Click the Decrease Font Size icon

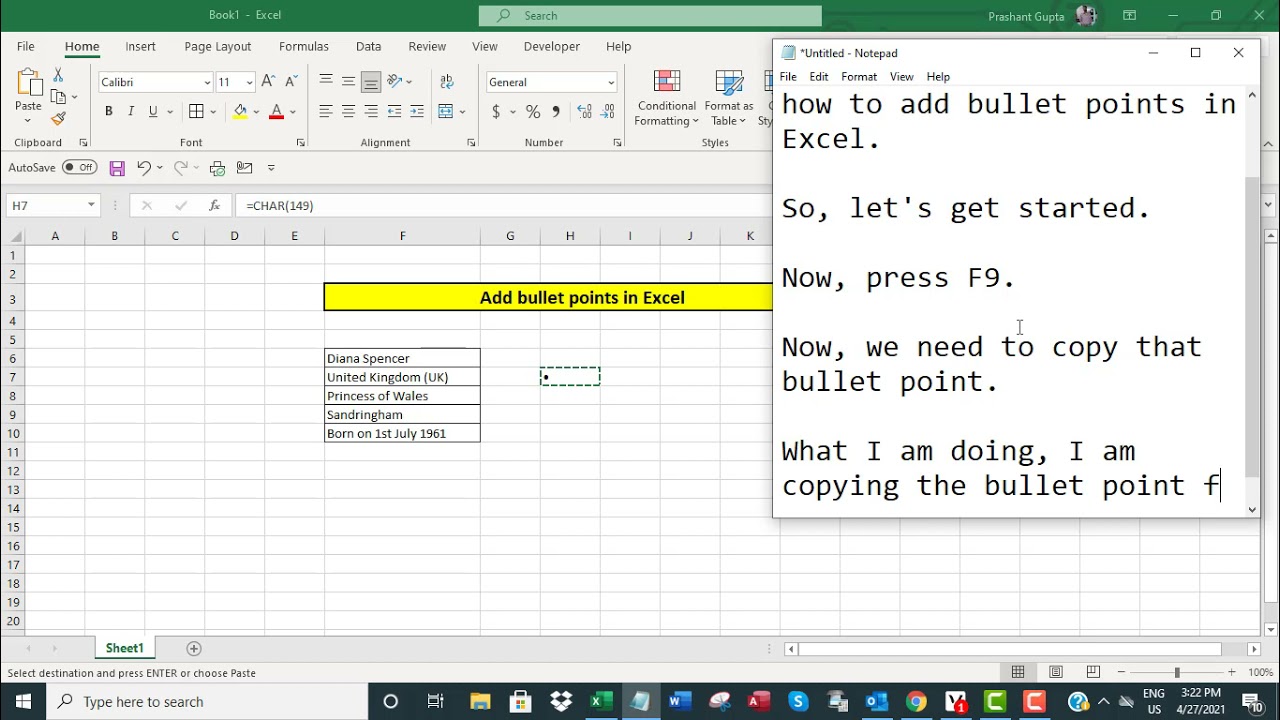point(291,82)
